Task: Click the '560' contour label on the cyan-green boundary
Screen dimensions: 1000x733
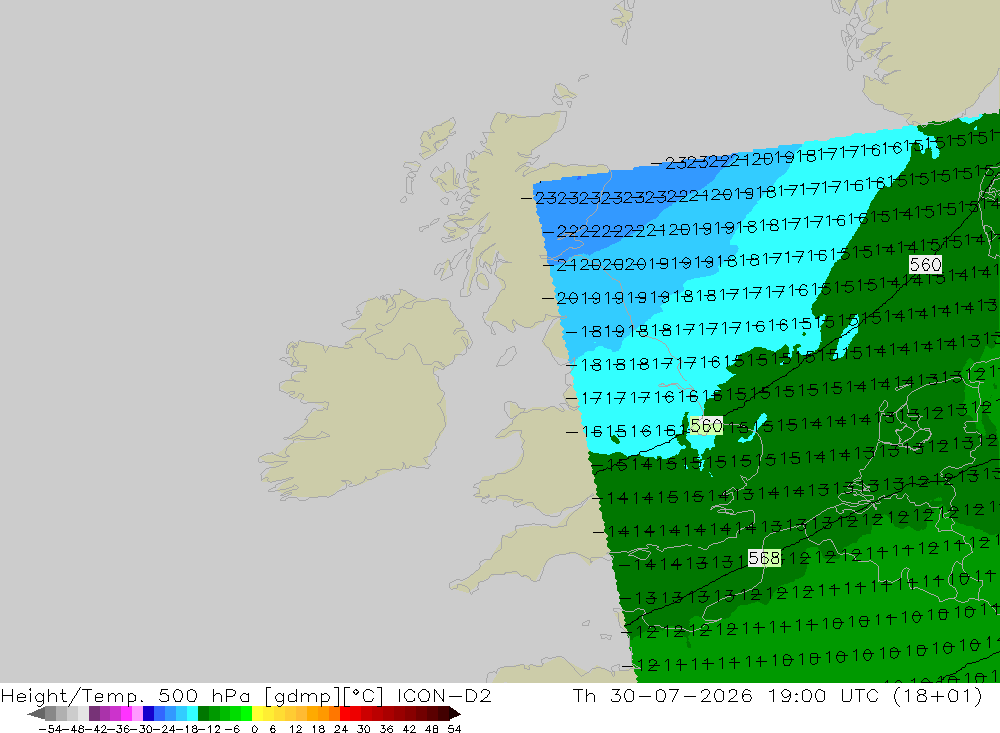Action: 706,426
